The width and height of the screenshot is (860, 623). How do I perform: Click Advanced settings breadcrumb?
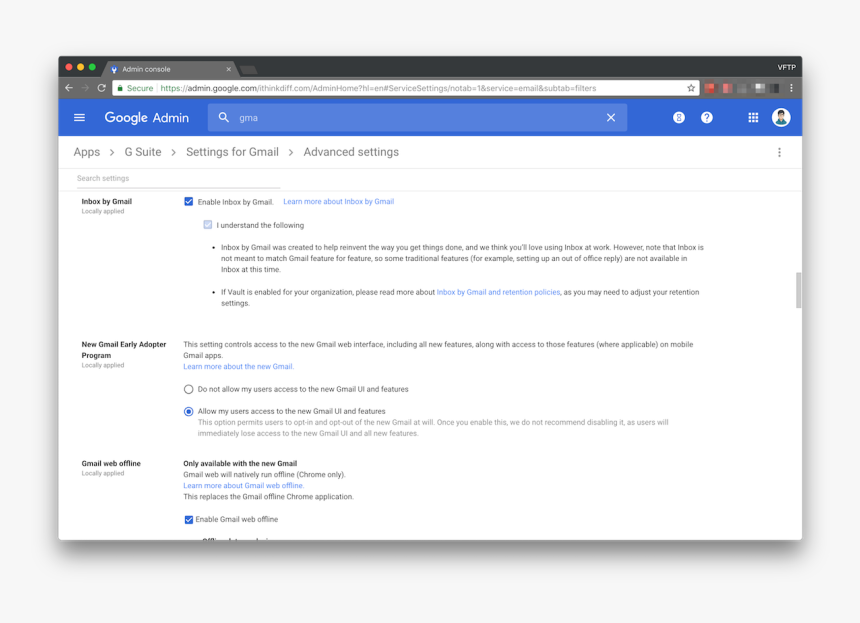click(x=351, y=152)
